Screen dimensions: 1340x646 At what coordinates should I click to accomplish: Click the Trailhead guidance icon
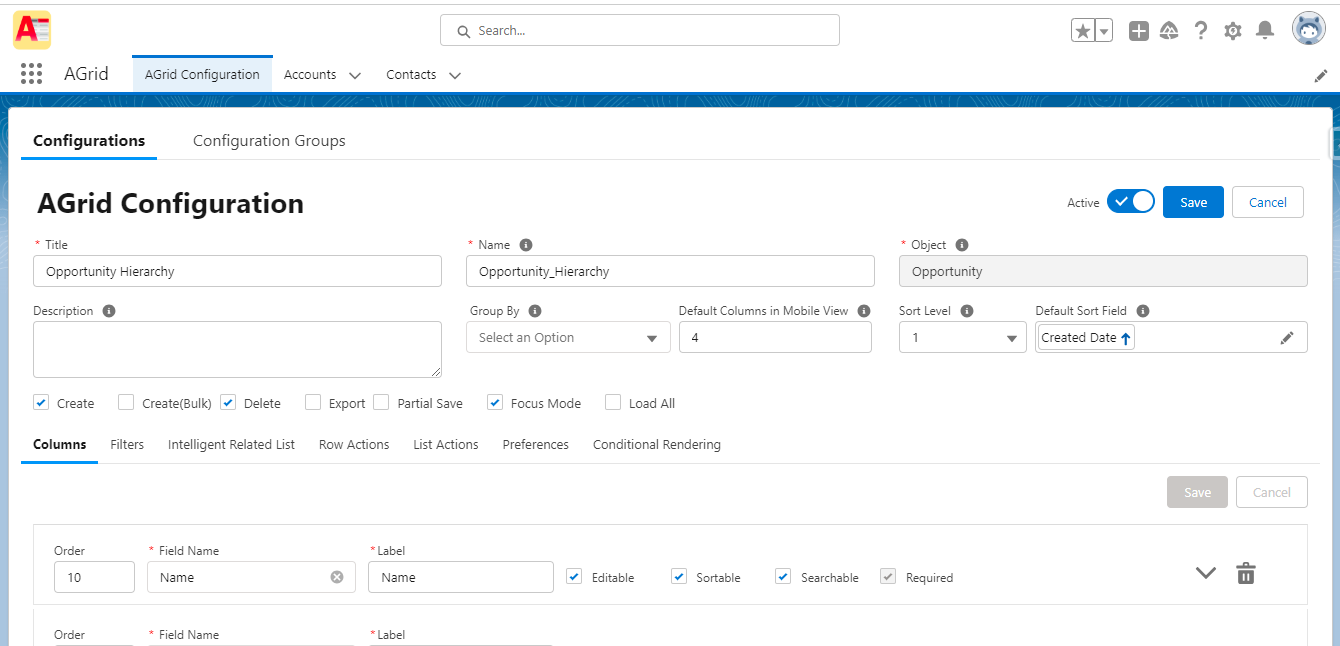point(1169,31)
